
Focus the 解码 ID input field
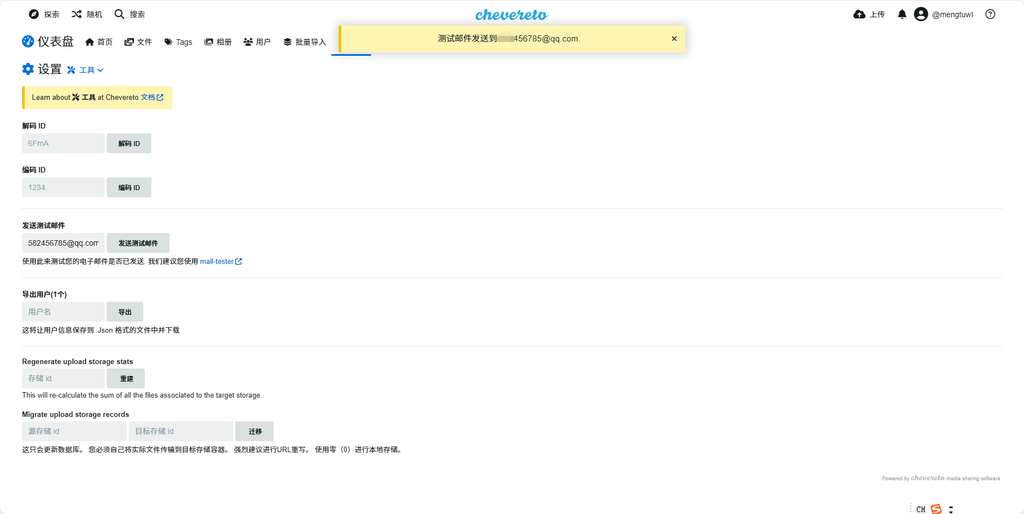click(x=63, y=143)
